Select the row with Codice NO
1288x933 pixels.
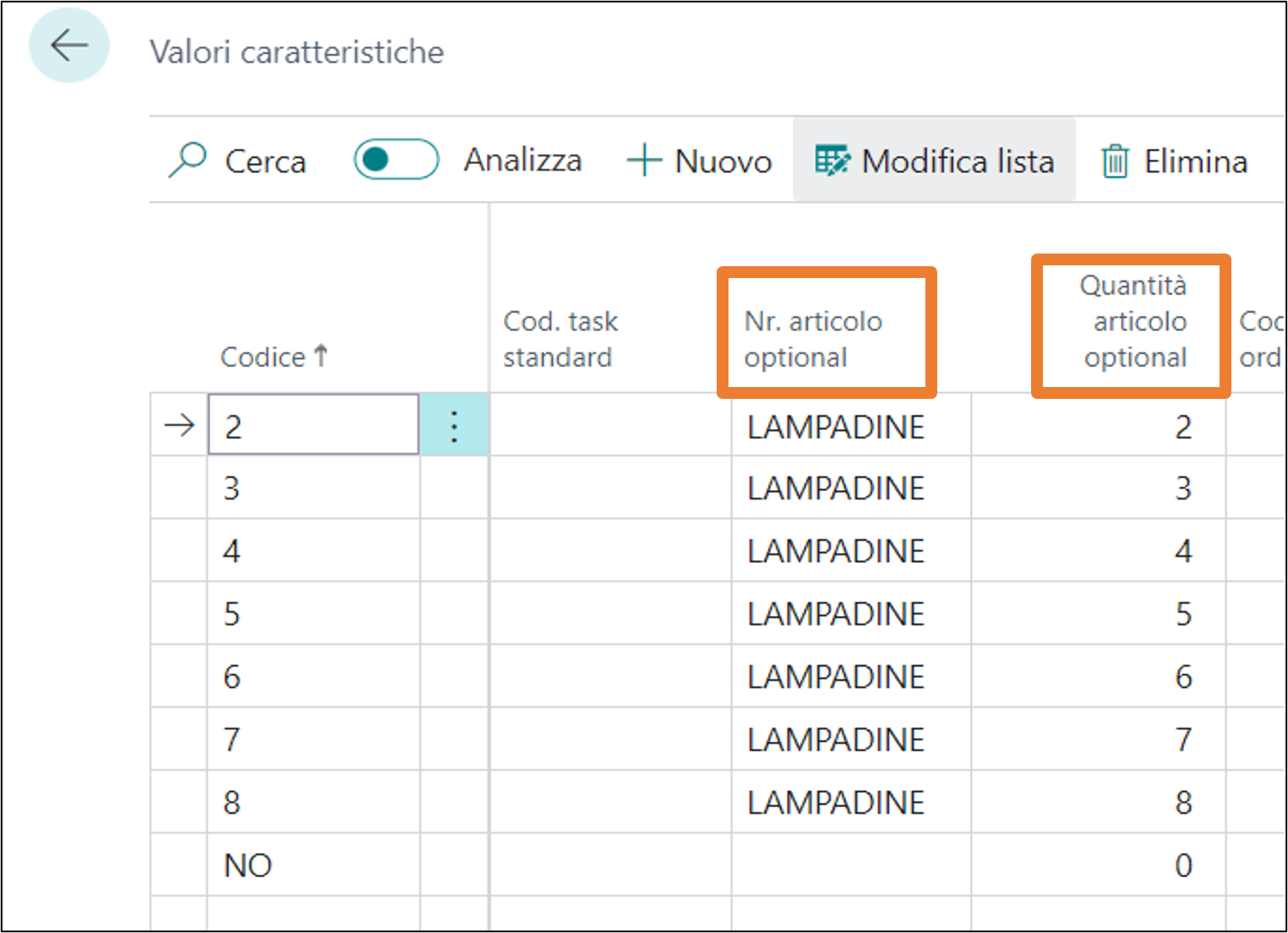click(248, 865)
